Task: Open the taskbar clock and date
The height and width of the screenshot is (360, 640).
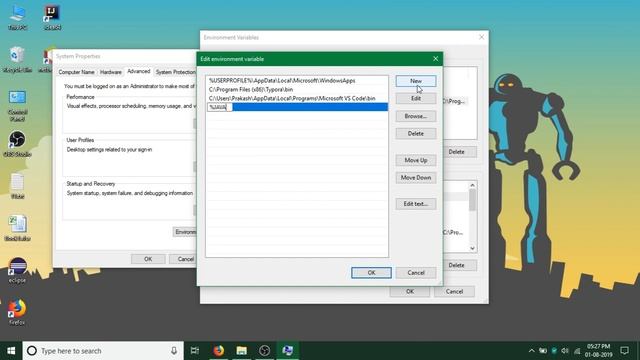Action: click(x=598, y=351)
